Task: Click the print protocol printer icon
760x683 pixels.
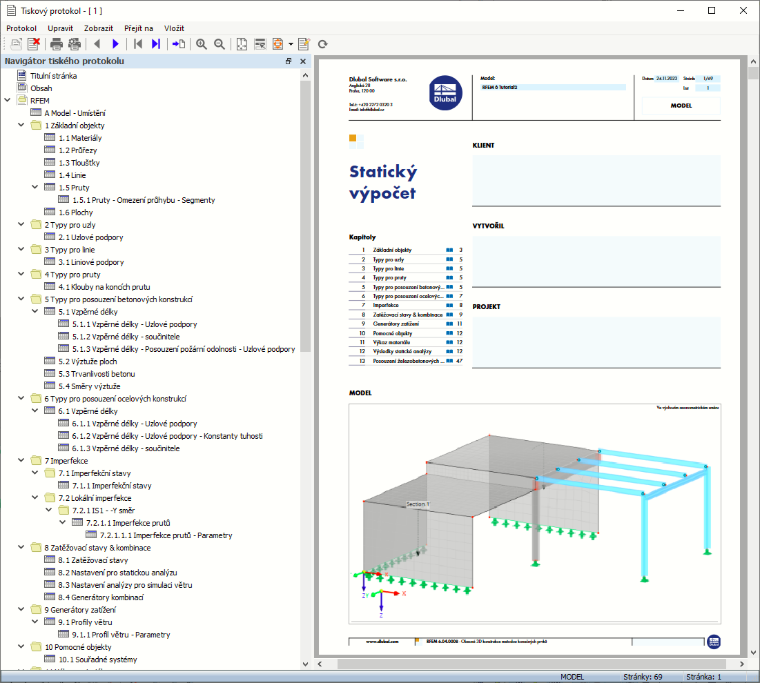Action: coord(56,44)
